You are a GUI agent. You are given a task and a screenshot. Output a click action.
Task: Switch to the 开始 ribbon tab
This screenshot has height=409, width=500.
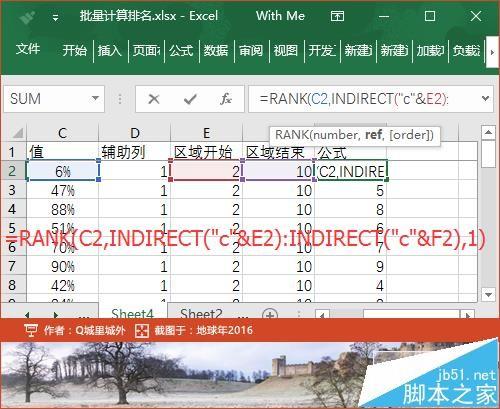click(x=74, y=50)
